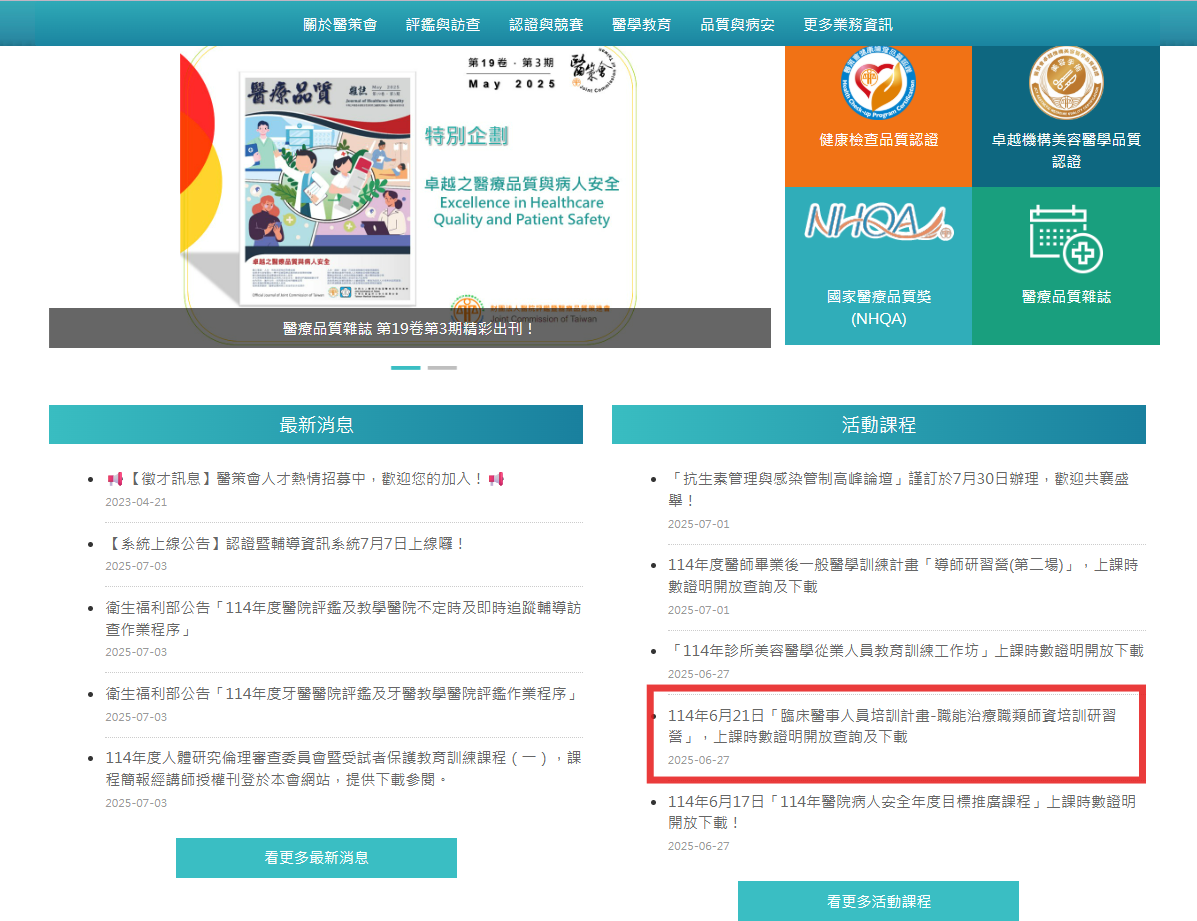The image size is (1197, 921).
Task: Switch to the second carousel slide indicator
Action: click(442, 368)
